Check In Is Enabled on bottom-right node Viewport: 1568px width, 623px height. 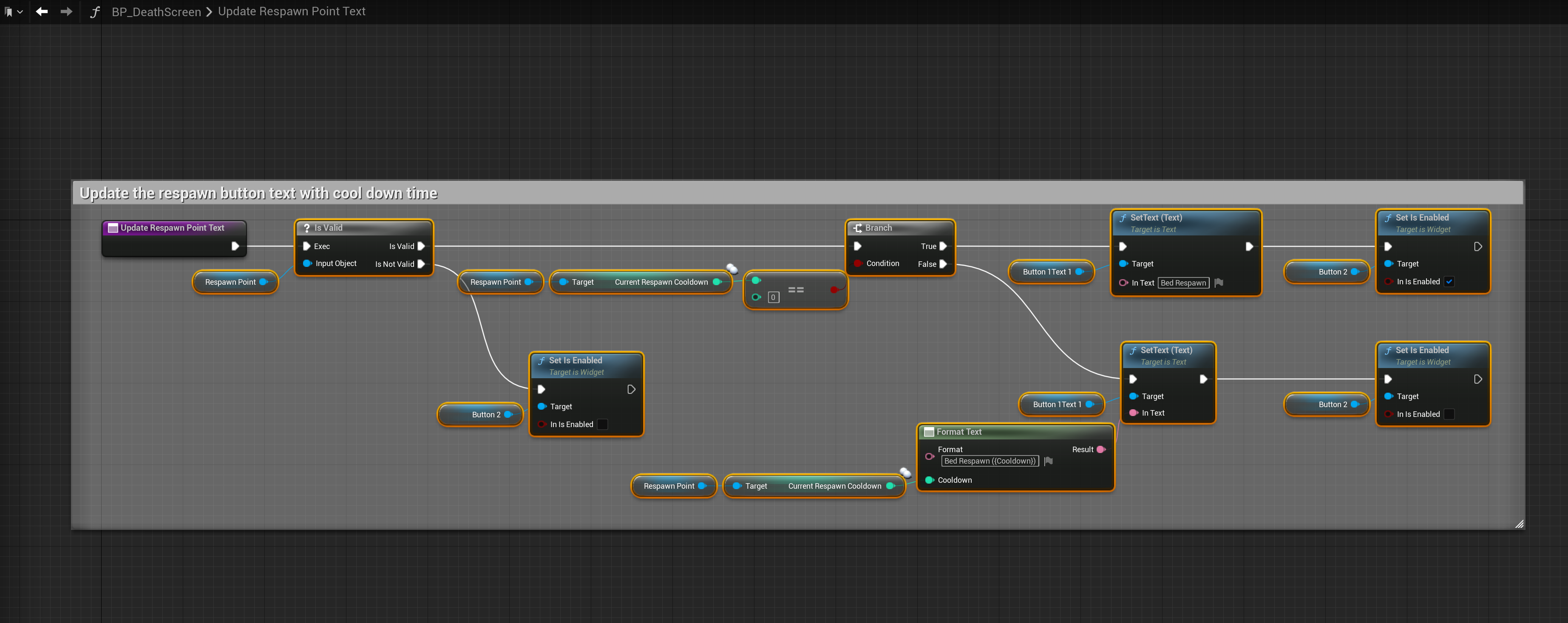pos(1449,414)
